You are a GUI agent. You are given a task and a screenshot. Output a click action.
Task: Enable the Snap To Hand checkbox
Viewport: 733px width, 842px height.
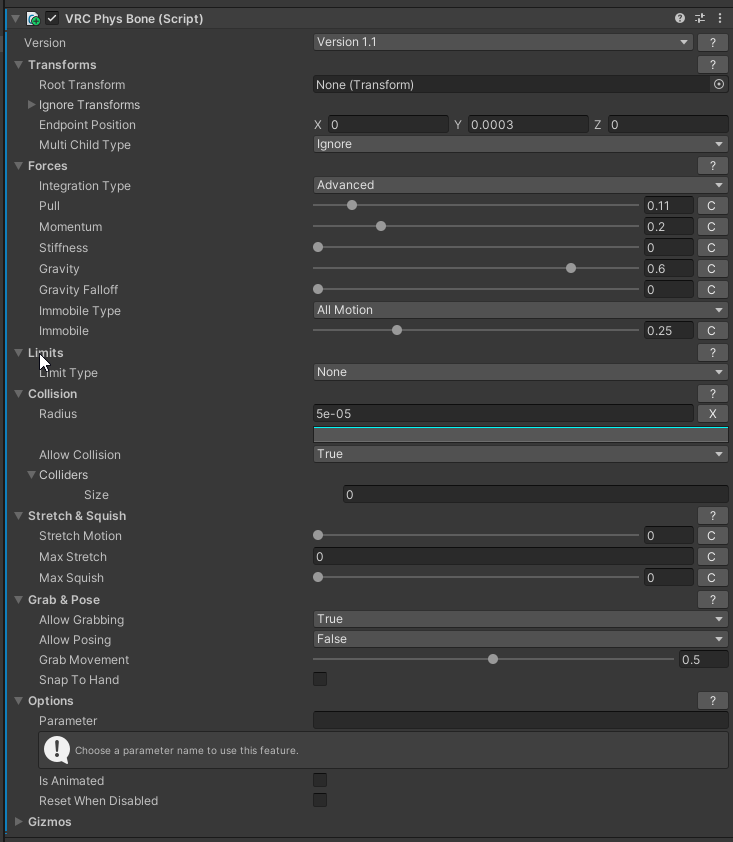click(x=320, y=680)
